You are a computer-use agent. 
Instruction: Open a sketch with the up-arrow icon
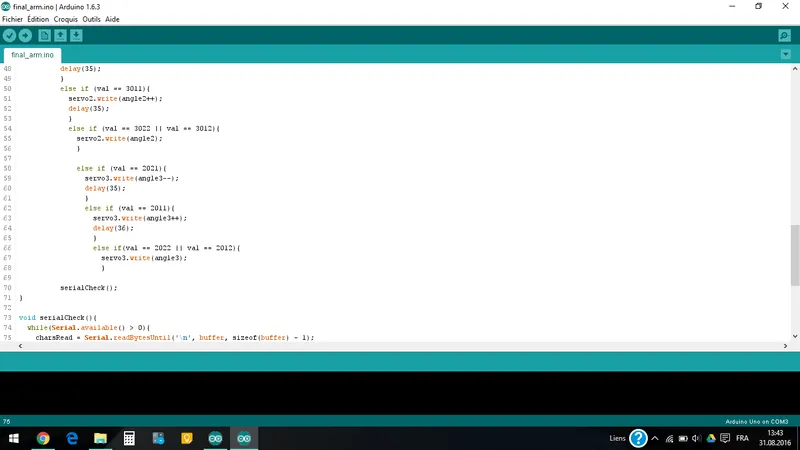click(60, 35)
